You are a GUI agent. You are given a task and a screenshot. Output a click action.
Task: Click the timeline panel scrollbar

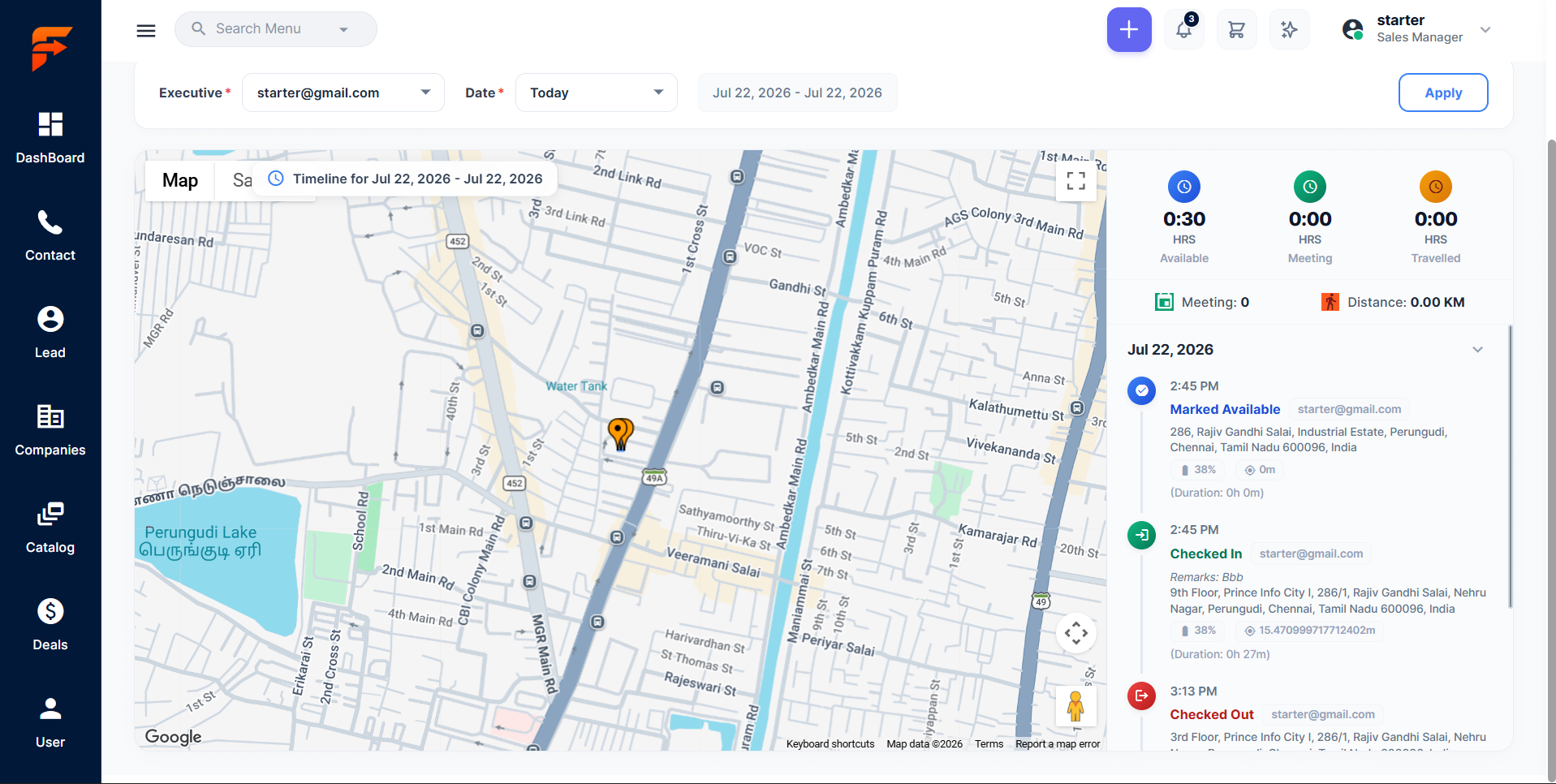point(1510,467)
